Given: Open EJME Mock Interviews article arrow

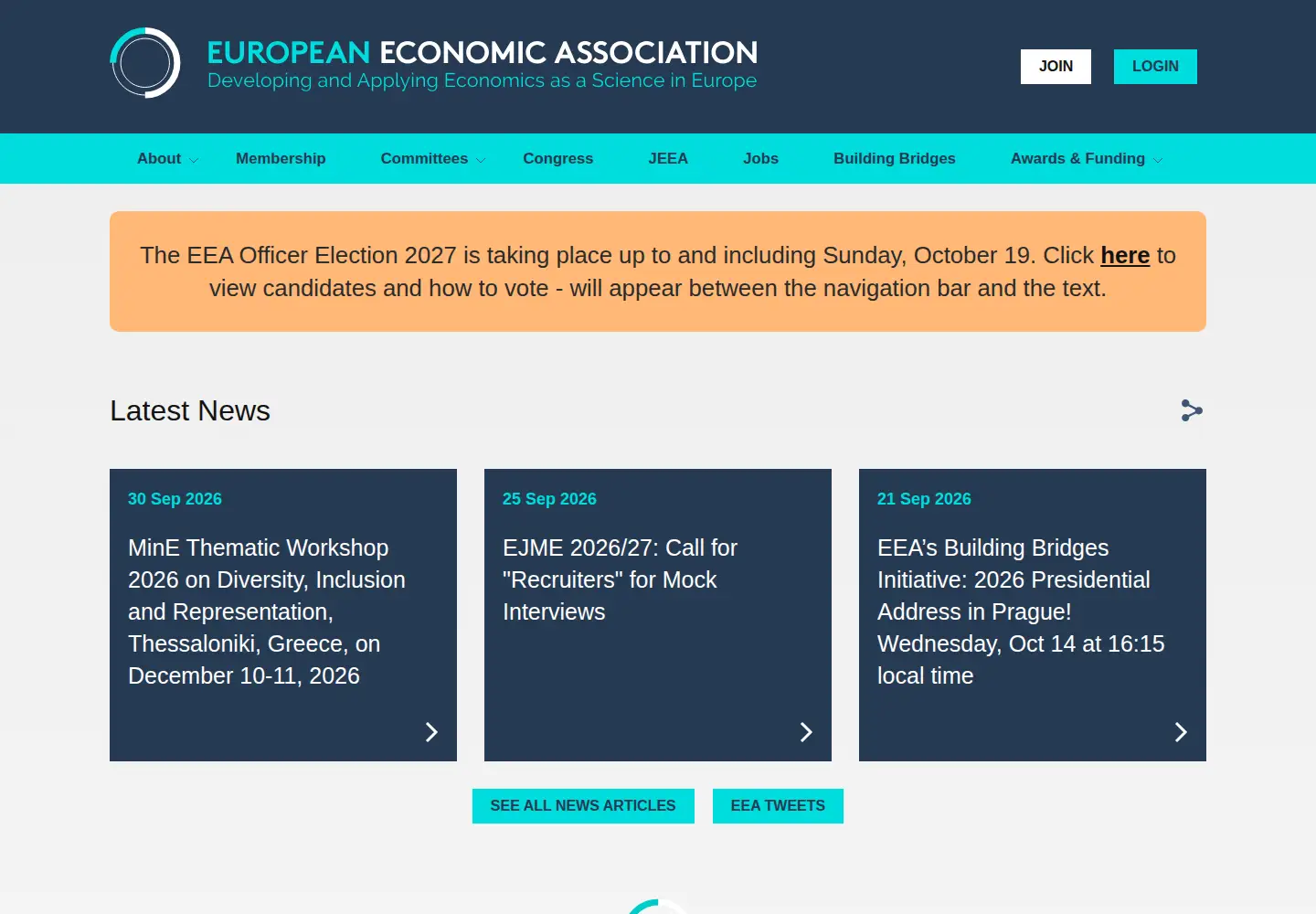Looking at the screenshot, I should click(806, 732).
